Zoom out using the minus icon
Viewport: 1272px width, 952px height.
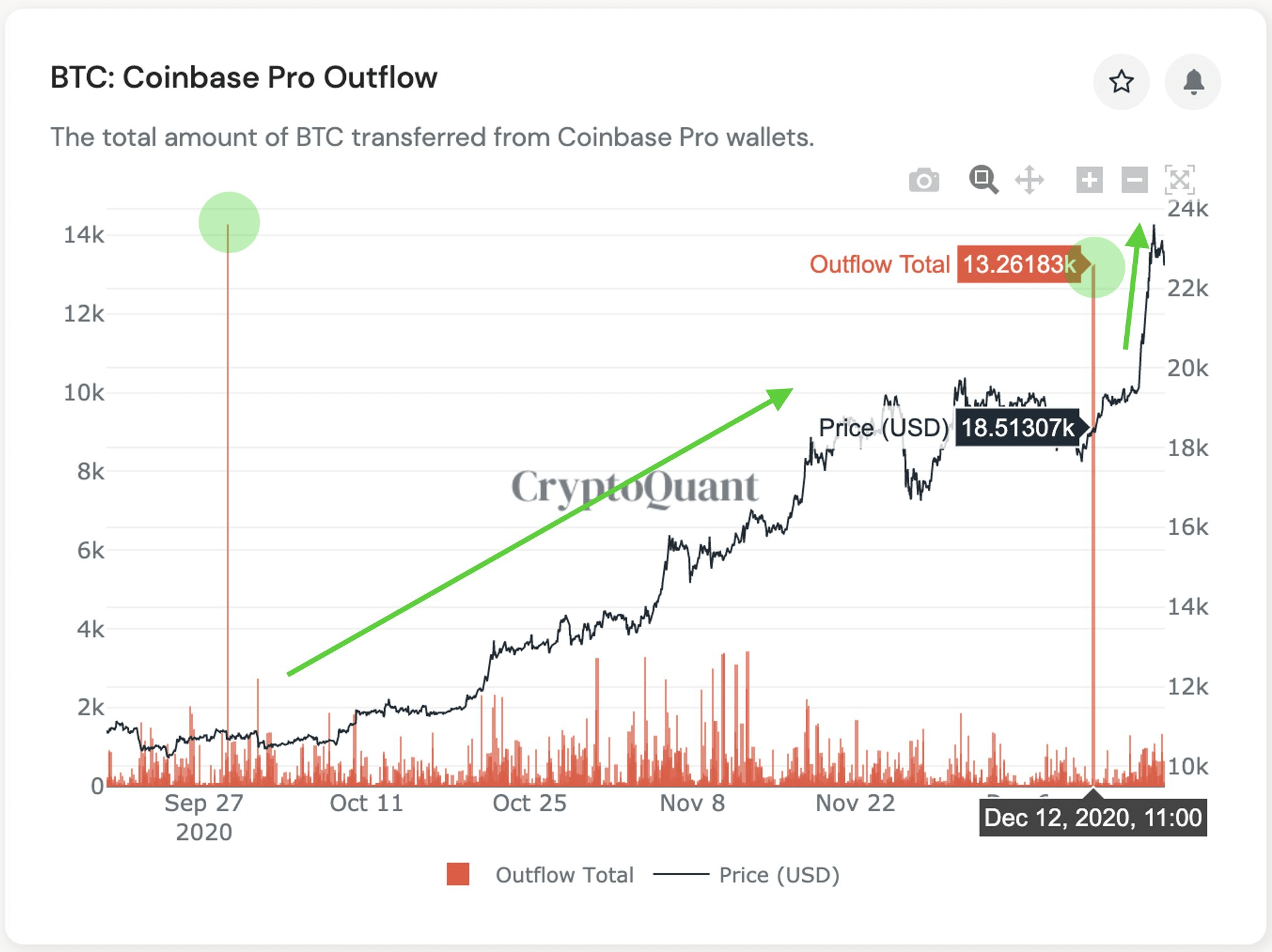(x=1134, y=180)
